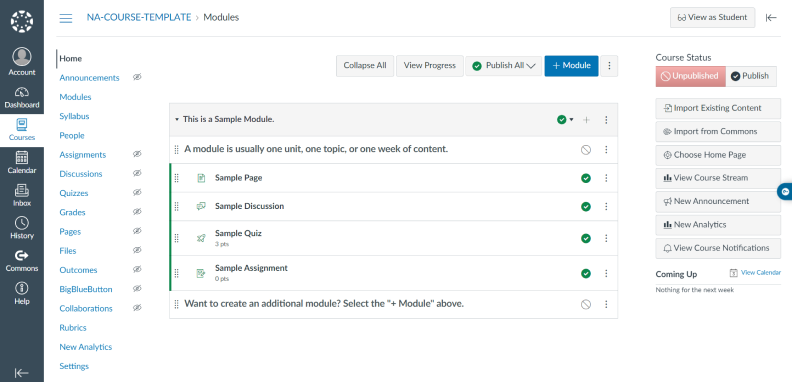Open Inbox in global navigation
Image resolution: width=792 pixels, height=382 pixels.
[x=22, y=196]
